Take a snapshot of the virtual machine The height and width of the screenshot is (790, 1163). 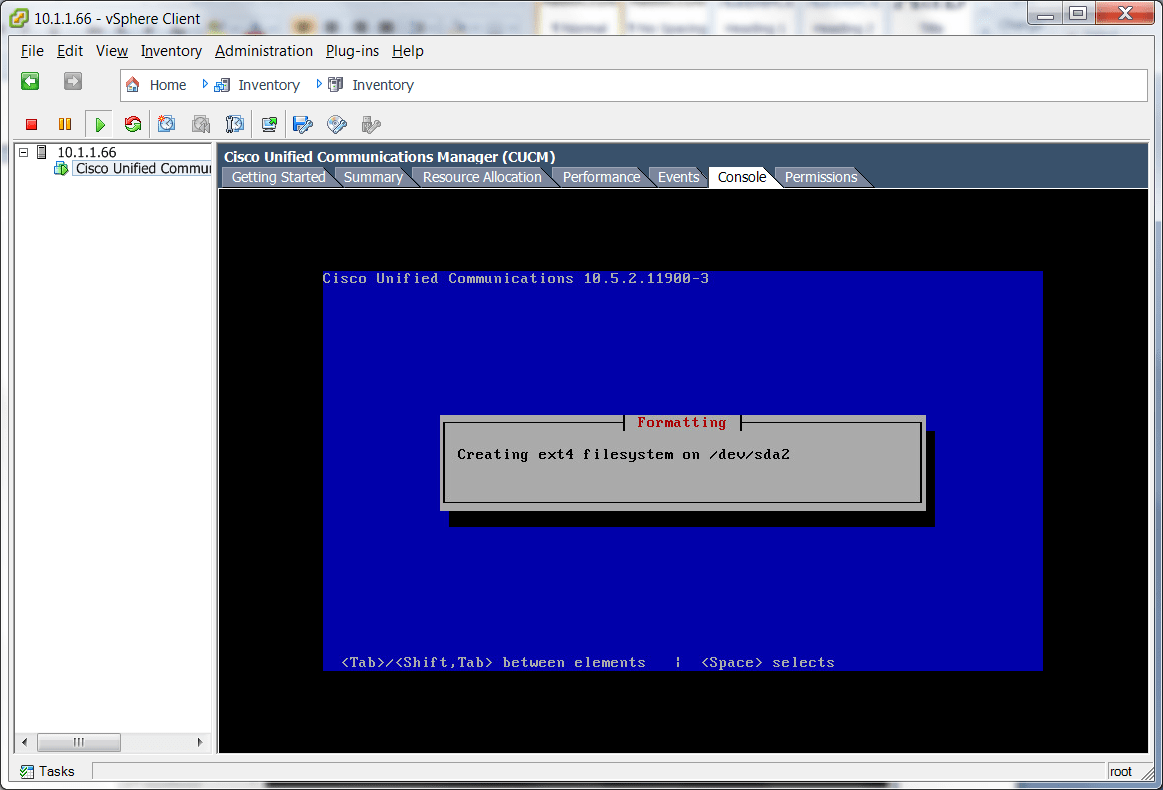pyautogui.click(x=166, y=124)
